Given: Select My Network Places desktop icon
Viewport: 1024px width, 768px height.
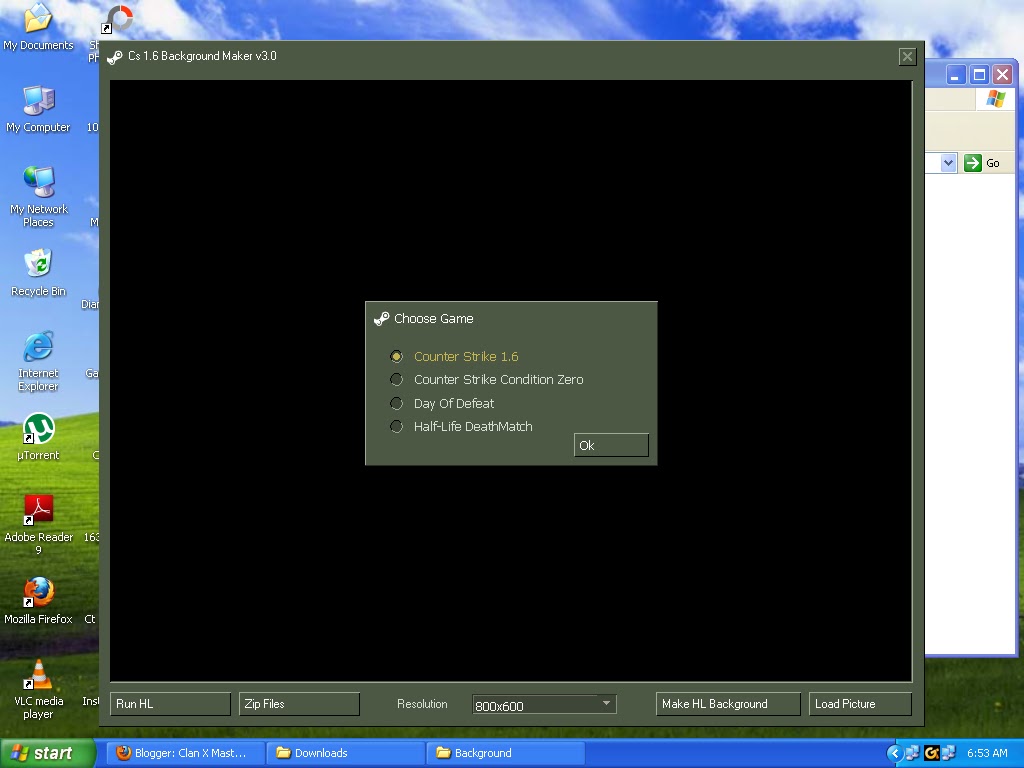Looking at the screenshot, I should pyautogui.click(x=38, y=197).
